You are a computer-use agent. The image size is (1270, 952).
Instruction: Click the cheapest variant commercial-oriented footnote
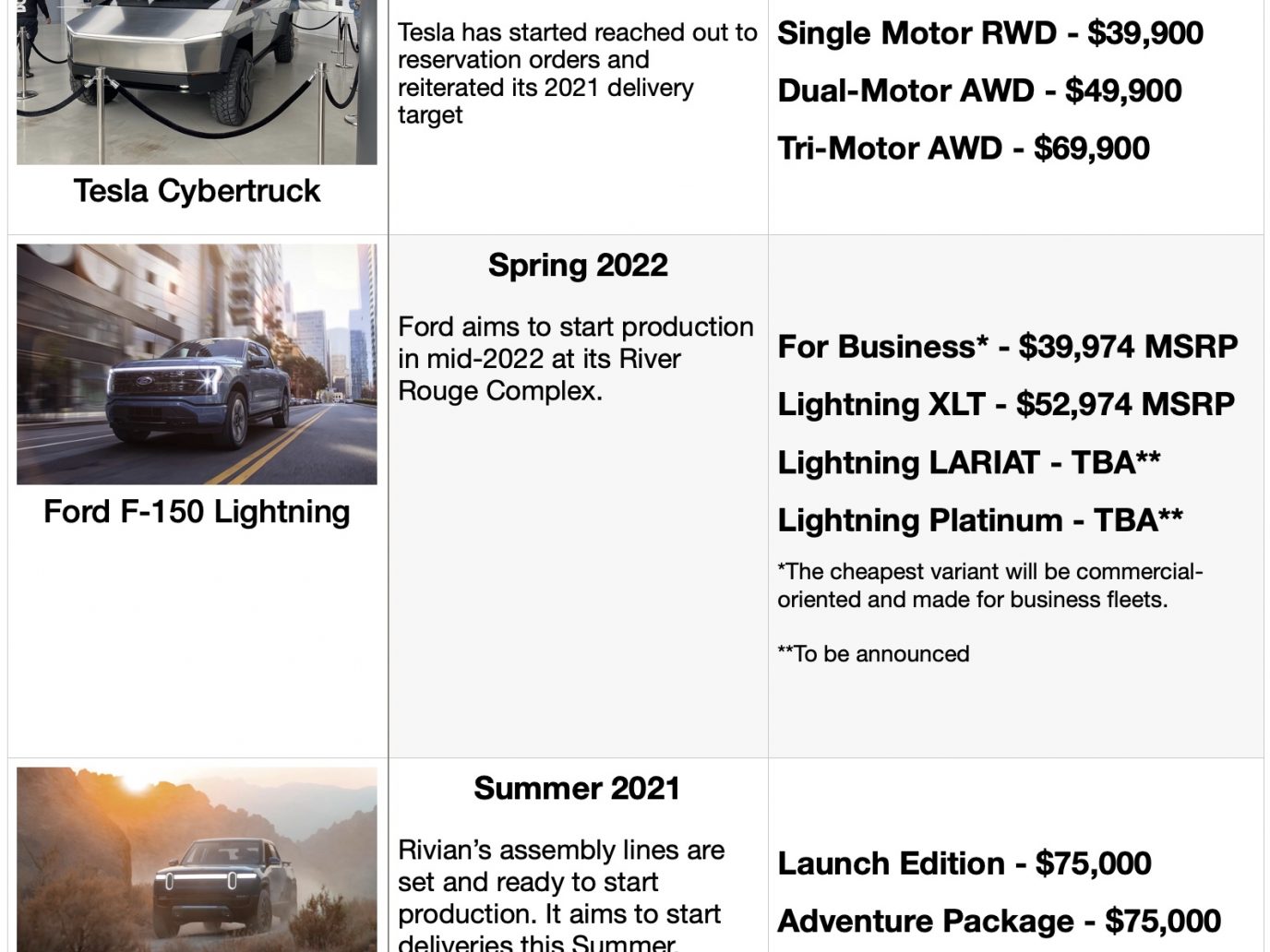[990, 586]
